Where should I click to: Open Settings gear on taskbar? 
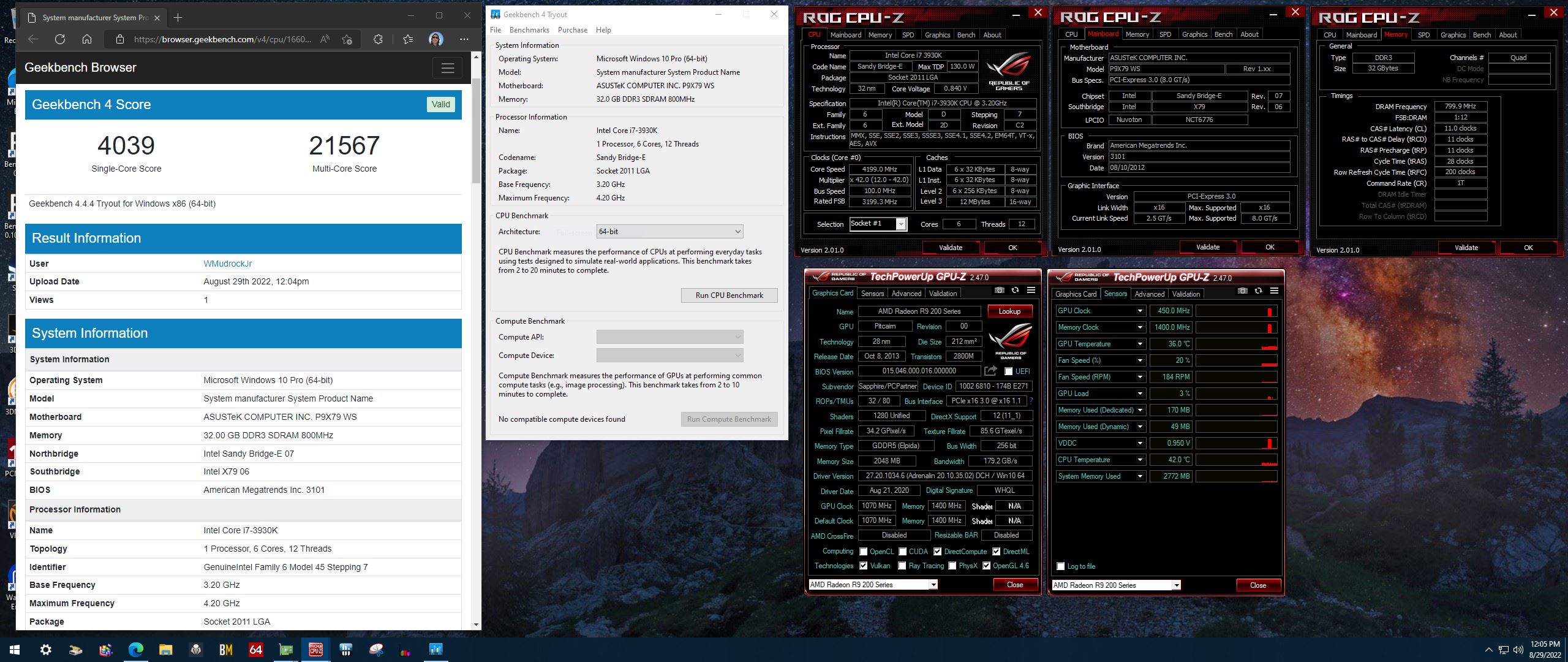(45, 650)
